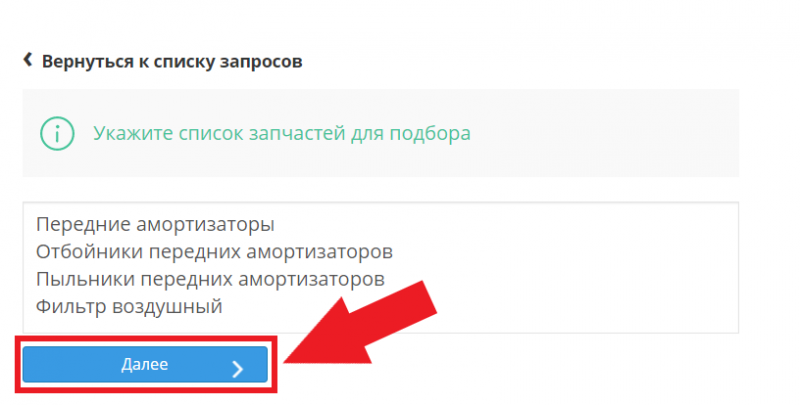Place cursor in the Отбойники передних амортизаторов line
Screen dimensions: 800x405
click(x=214, y=251)
